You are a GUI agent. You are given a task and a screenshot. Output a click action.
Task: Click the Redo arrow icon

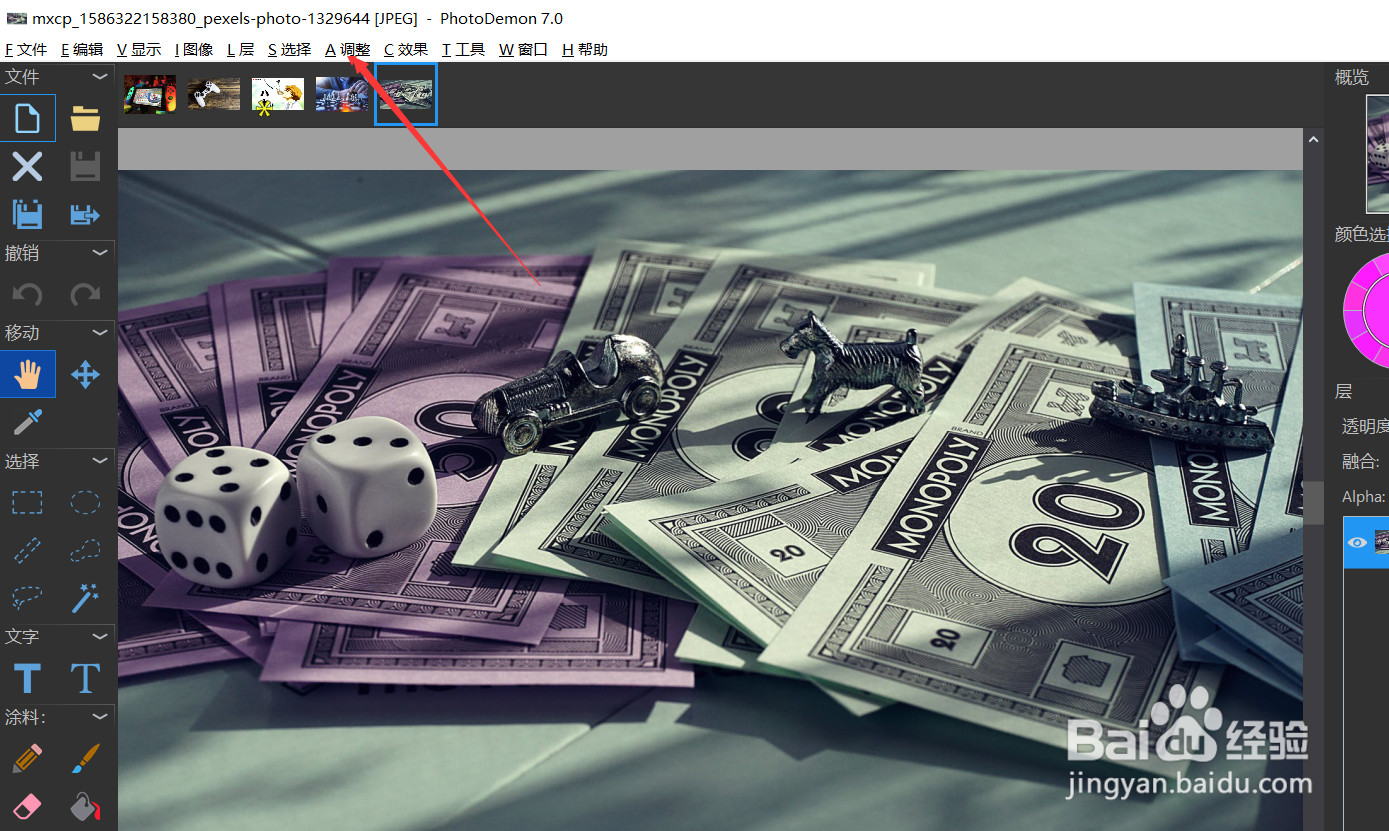[x=85, y=295]
